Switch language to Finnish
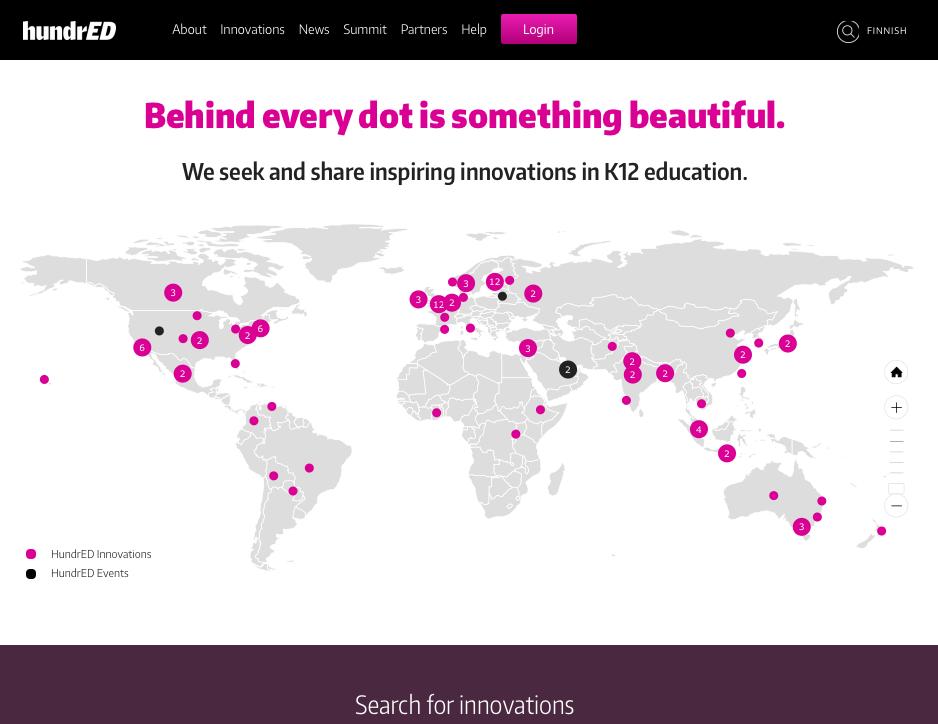Viewport: 938px width, 724px height. pos(887,31)
